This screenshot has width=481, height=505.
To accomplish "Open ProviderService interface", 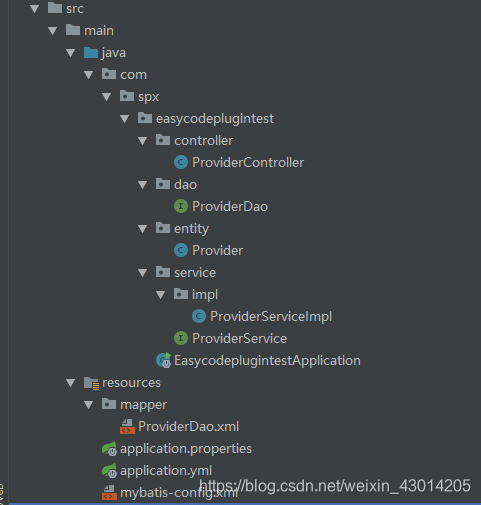I will coord(239,339).
